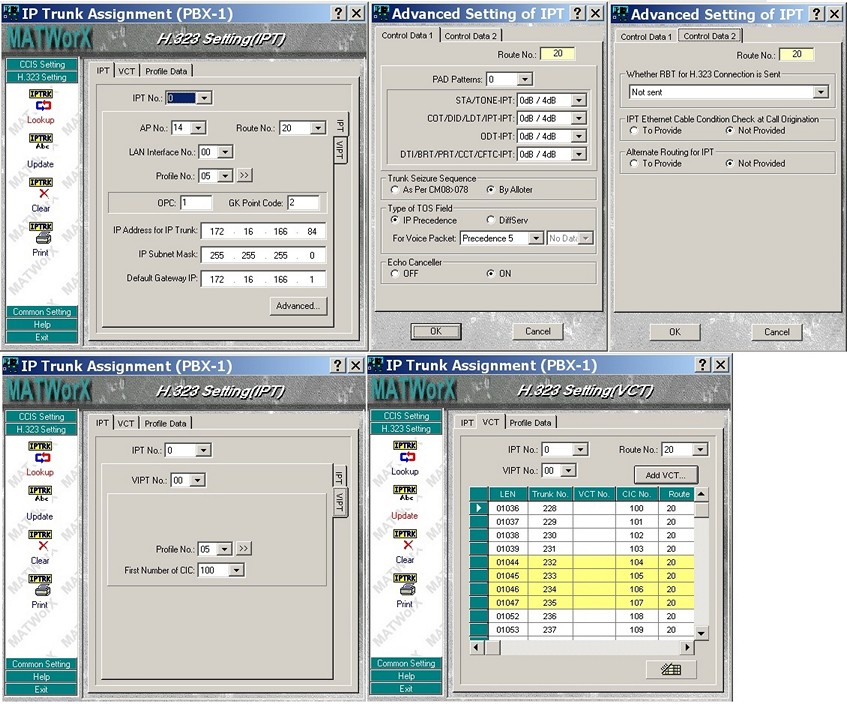Screen dimensions: 847x704
Task: Click up arrow of VCT table vertical scrollbar
Action: click(701, 494)
